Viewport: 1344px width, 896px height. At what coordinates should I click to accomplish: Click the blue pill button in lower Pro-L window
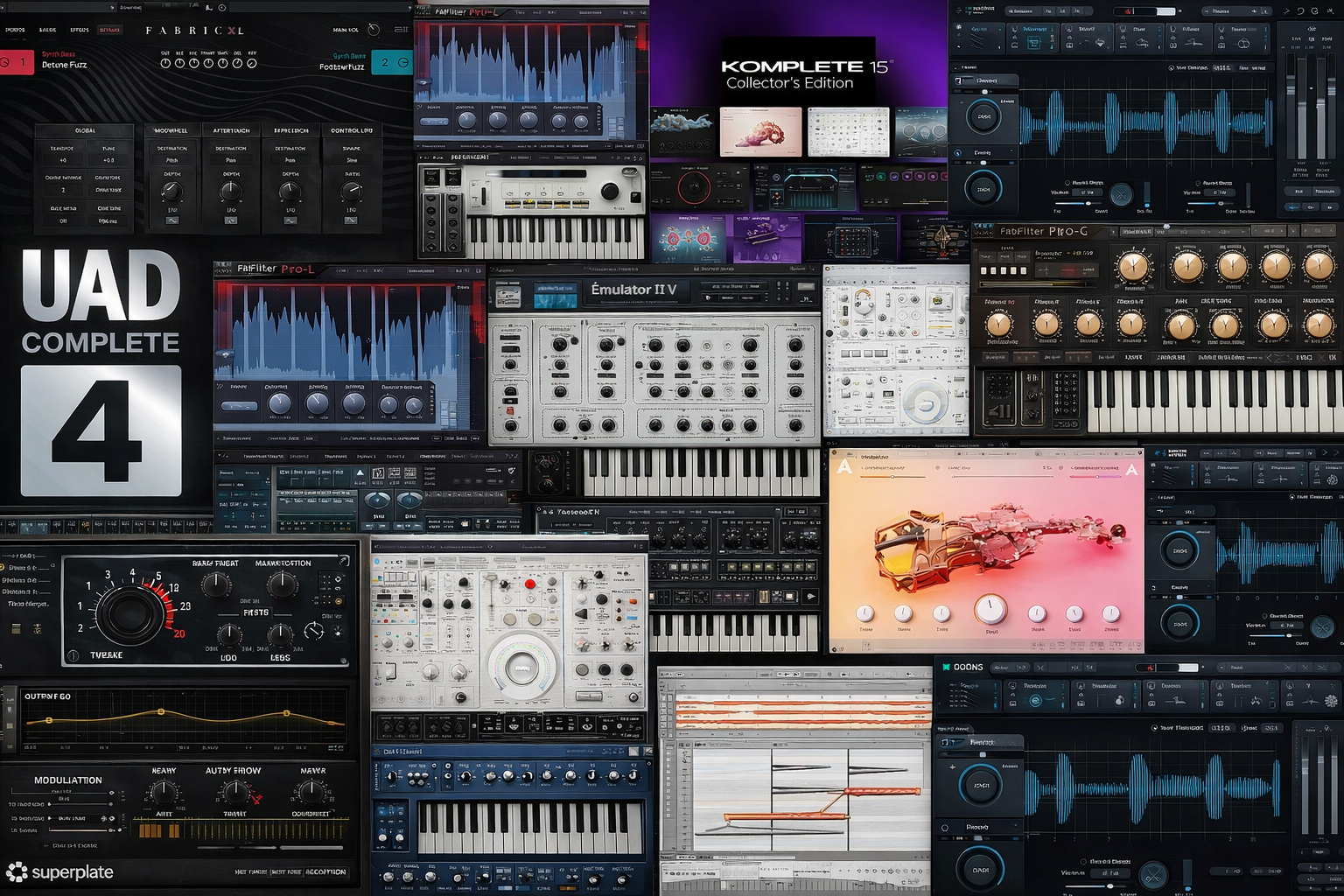[239, 406]
